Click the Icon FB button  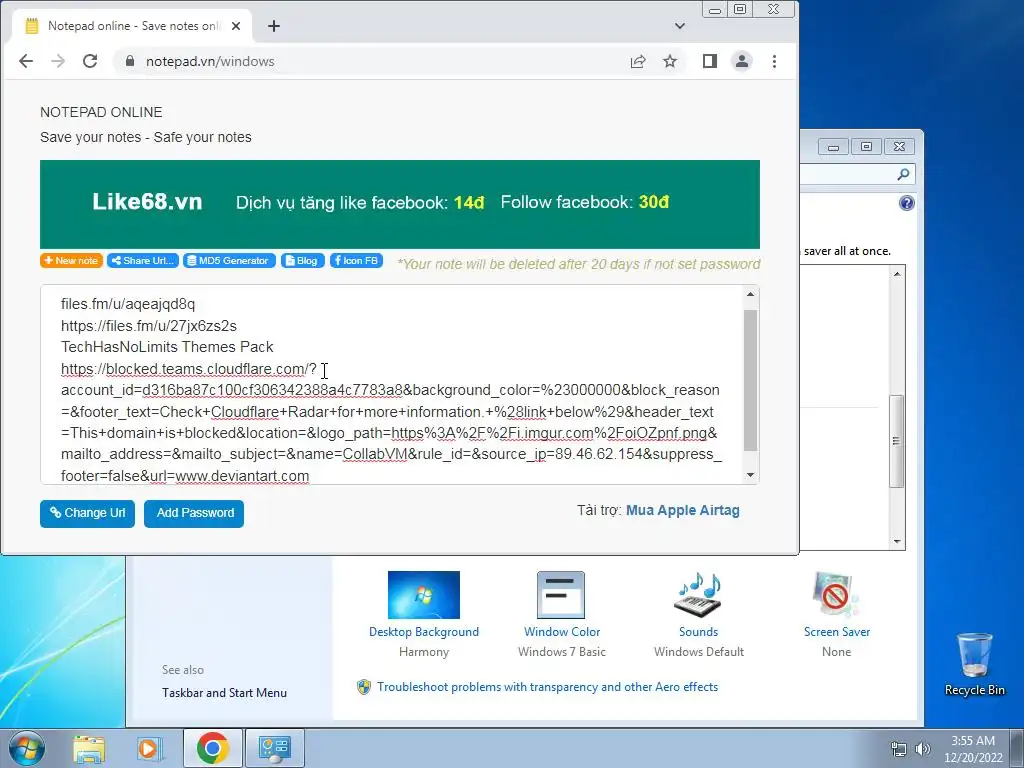click(357, 261)
